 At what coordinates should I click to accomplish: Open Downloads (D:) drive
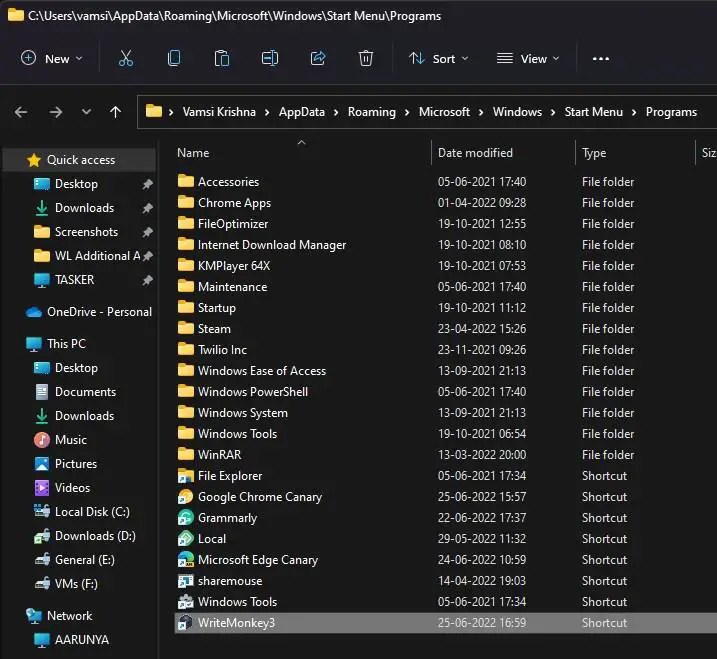[x=95, y=536]
